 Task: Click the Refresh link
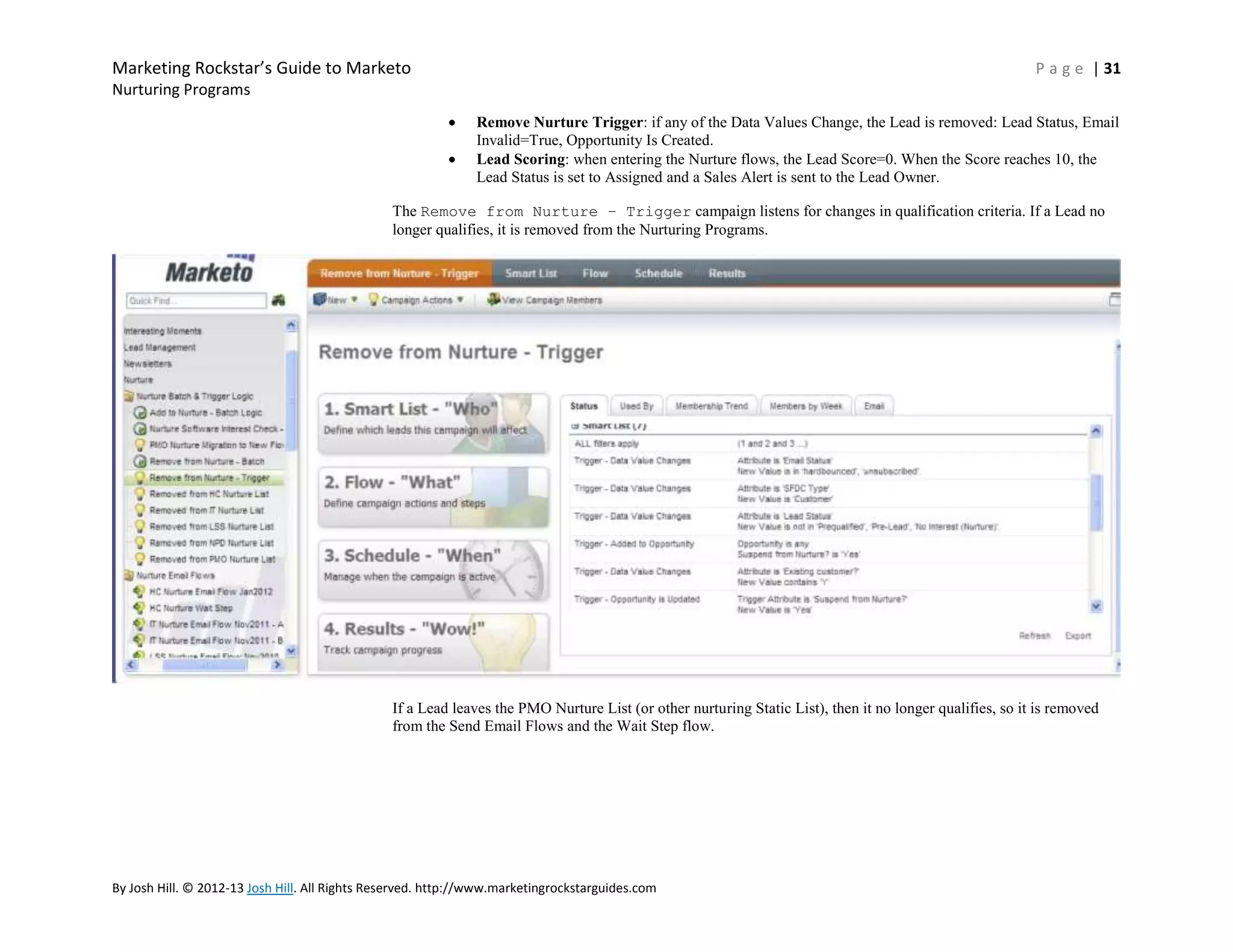[x=1034, y=635]
